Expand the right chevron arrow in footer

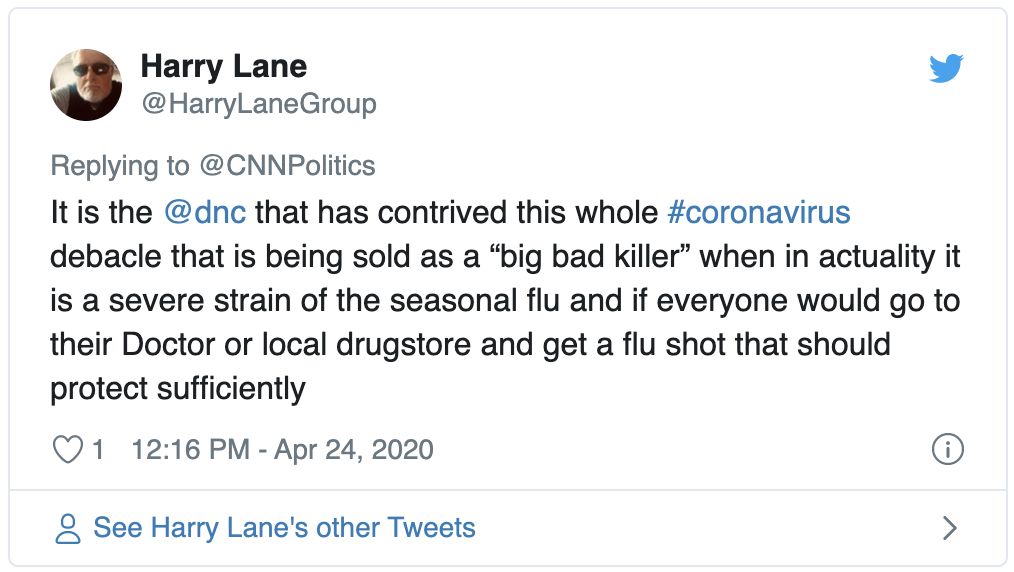[x=949, y=528]
